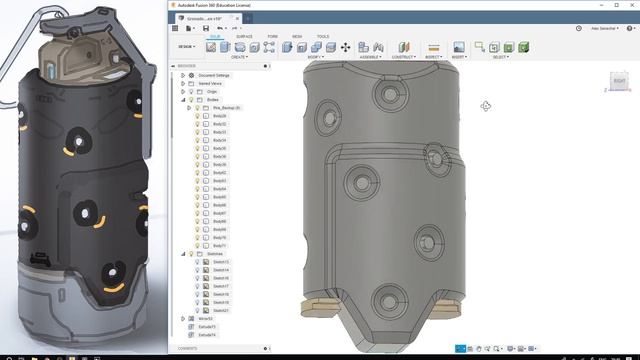The image size is (640, 360).
Task: Open the job status clock icon
Action: click(578, 28)
